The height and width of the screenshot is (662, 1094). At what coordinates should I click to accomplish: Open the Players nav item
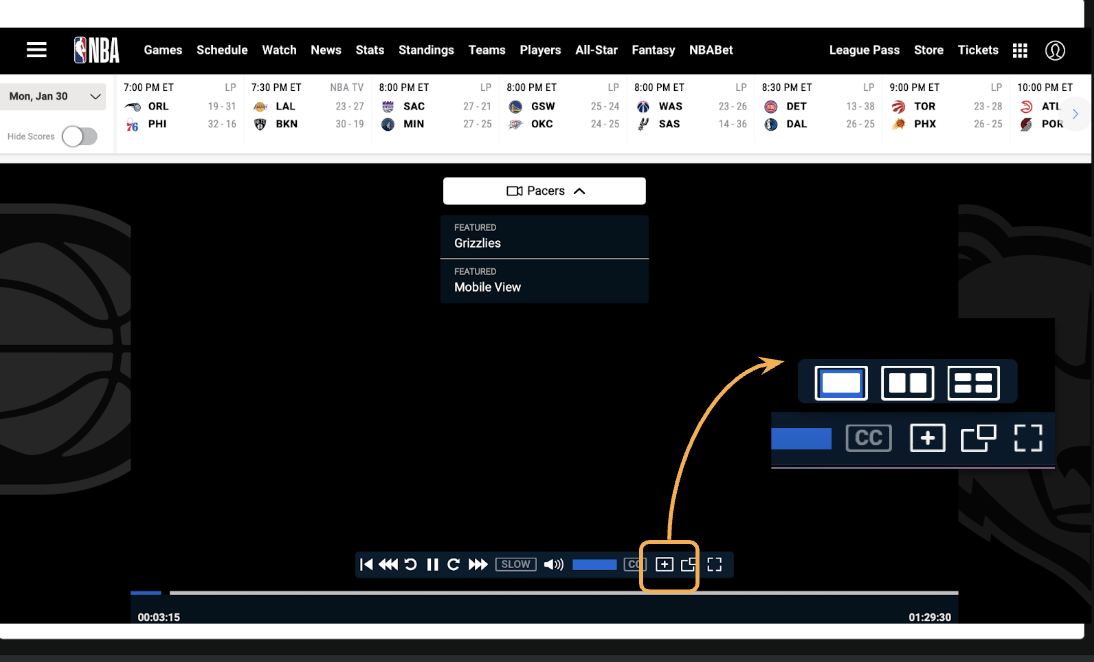pos(540,50)
